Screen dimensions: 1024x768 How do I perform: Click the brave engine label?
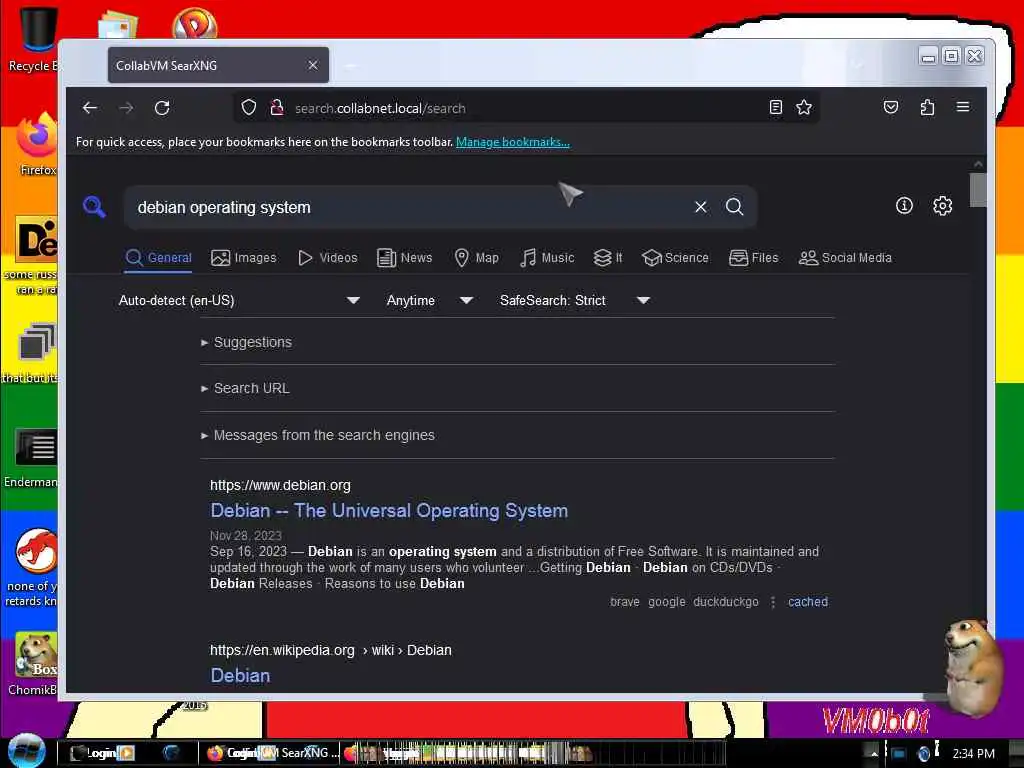click(x=624, y=601)
